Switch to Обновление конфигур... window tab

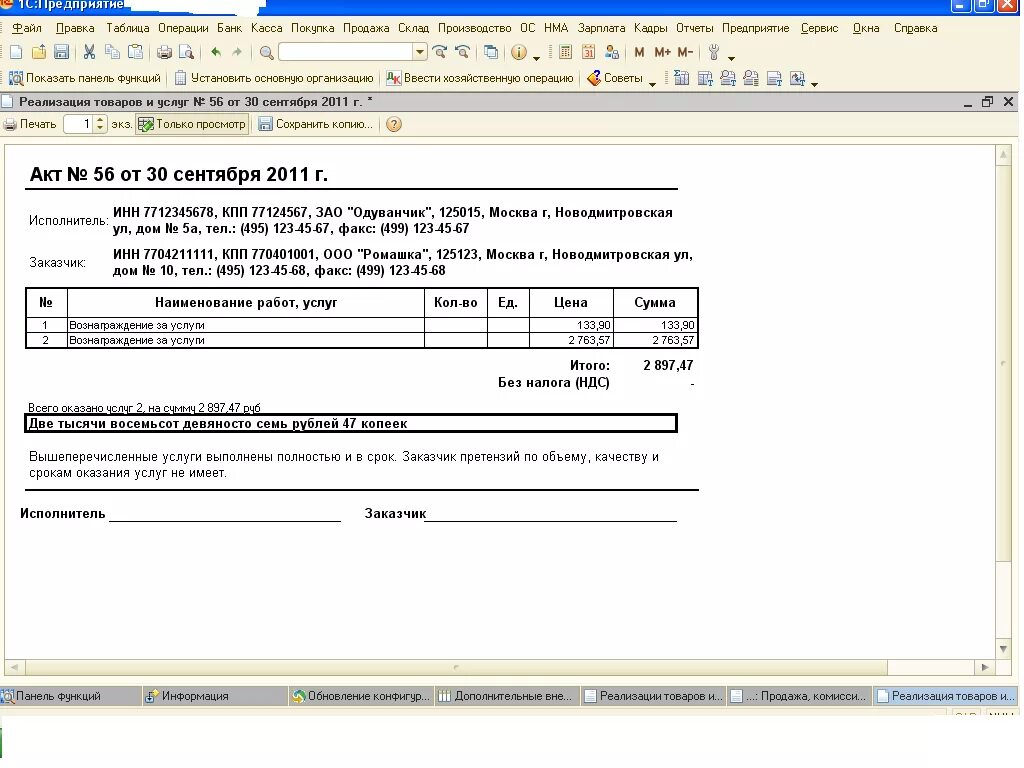[361, 696]
